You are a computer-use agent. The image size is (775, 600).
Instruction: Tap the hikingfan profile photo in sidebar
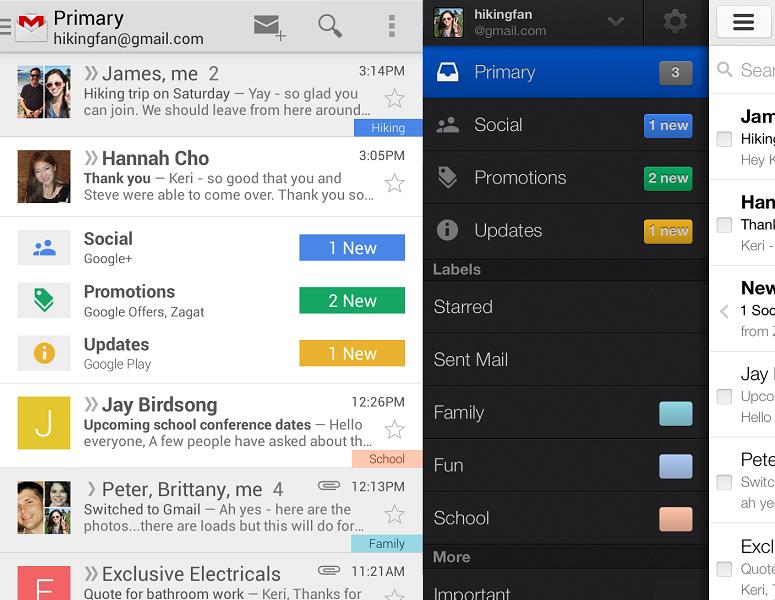click(x=448, y=23)
